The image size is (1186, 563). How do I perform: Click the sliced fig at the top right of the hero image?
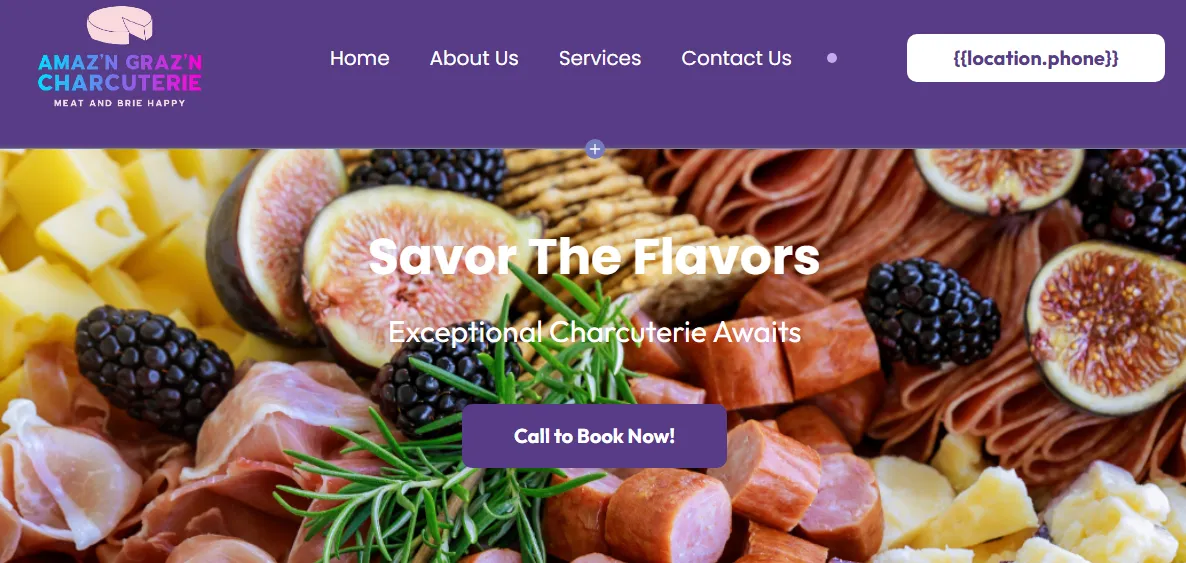pos(998,178)
